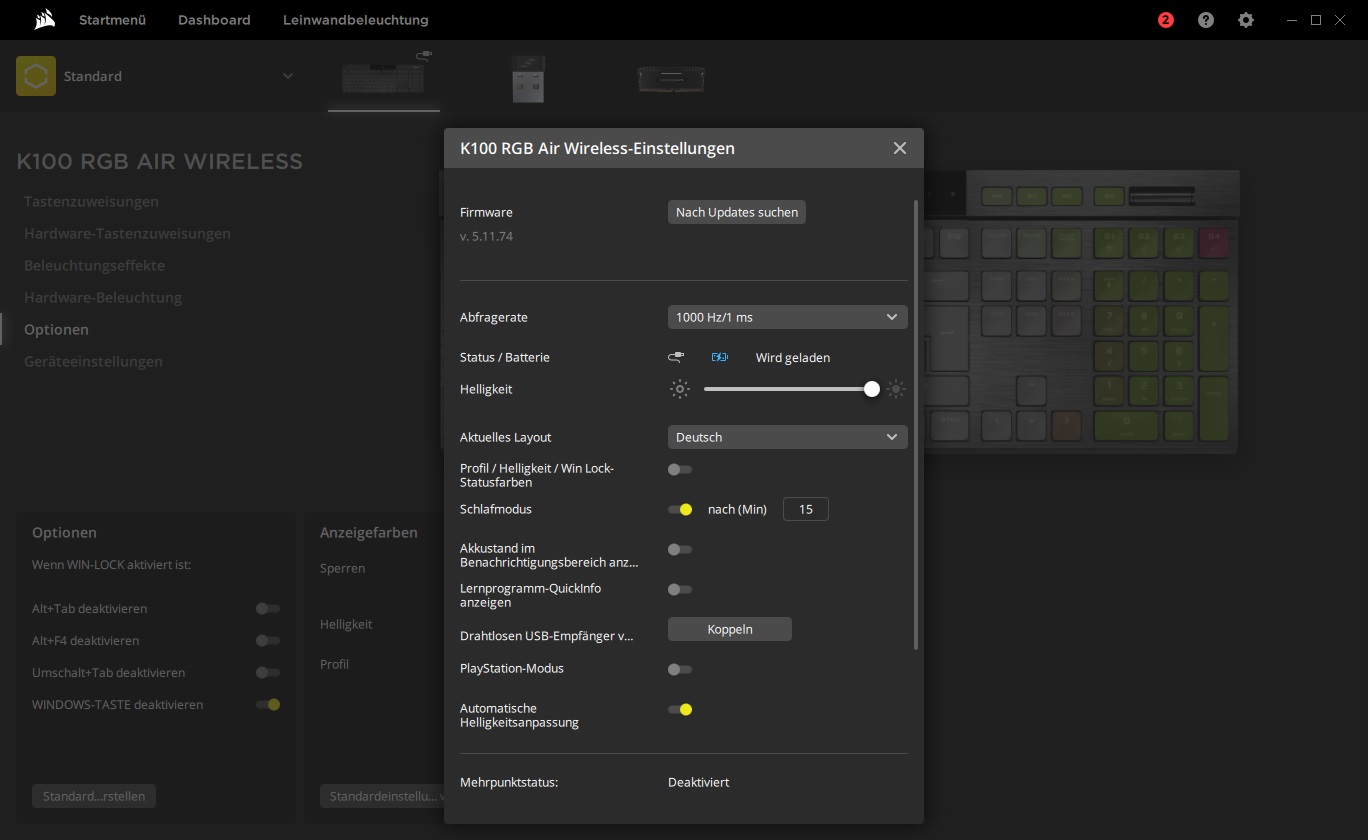
Task: Click the high brightness sun icon
Action: pos(896,389)
